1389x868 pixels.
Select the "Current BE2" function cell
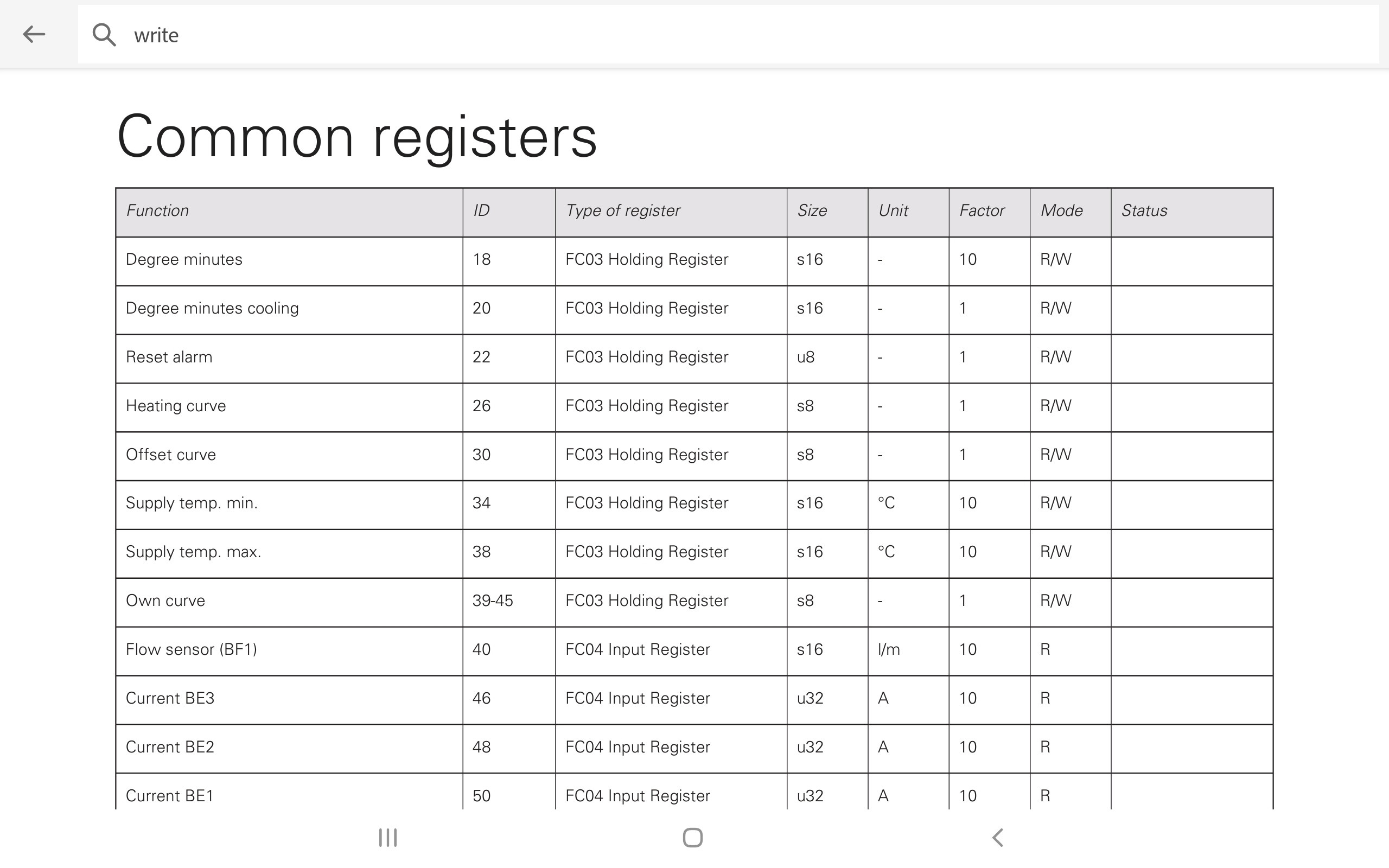(170, 747)
